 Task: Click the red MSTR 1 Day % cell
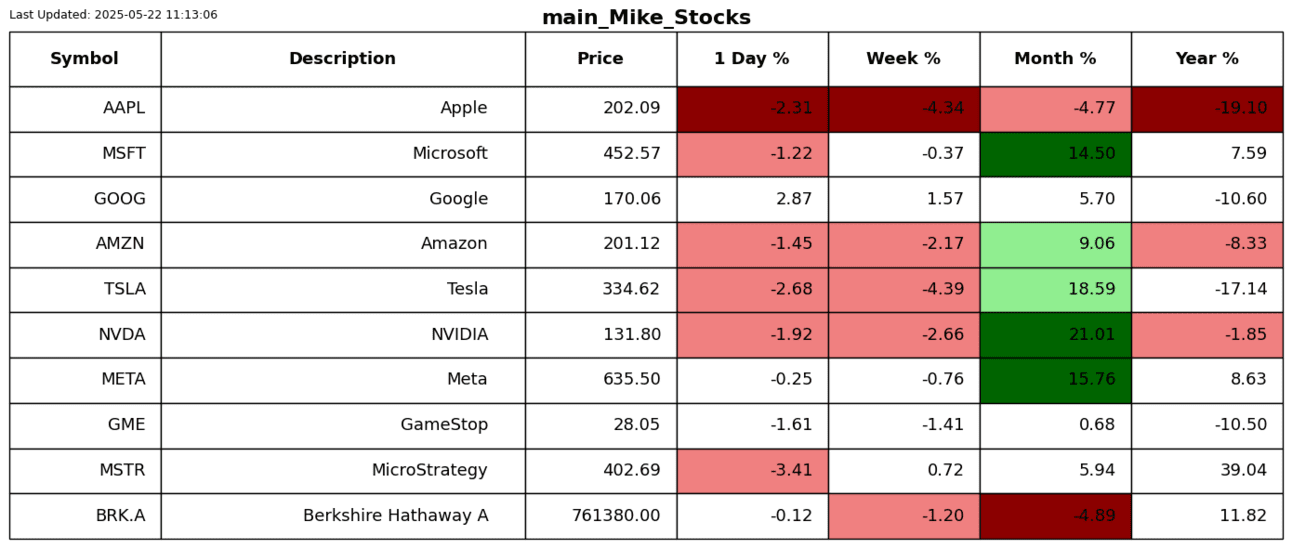coord(752,471)
